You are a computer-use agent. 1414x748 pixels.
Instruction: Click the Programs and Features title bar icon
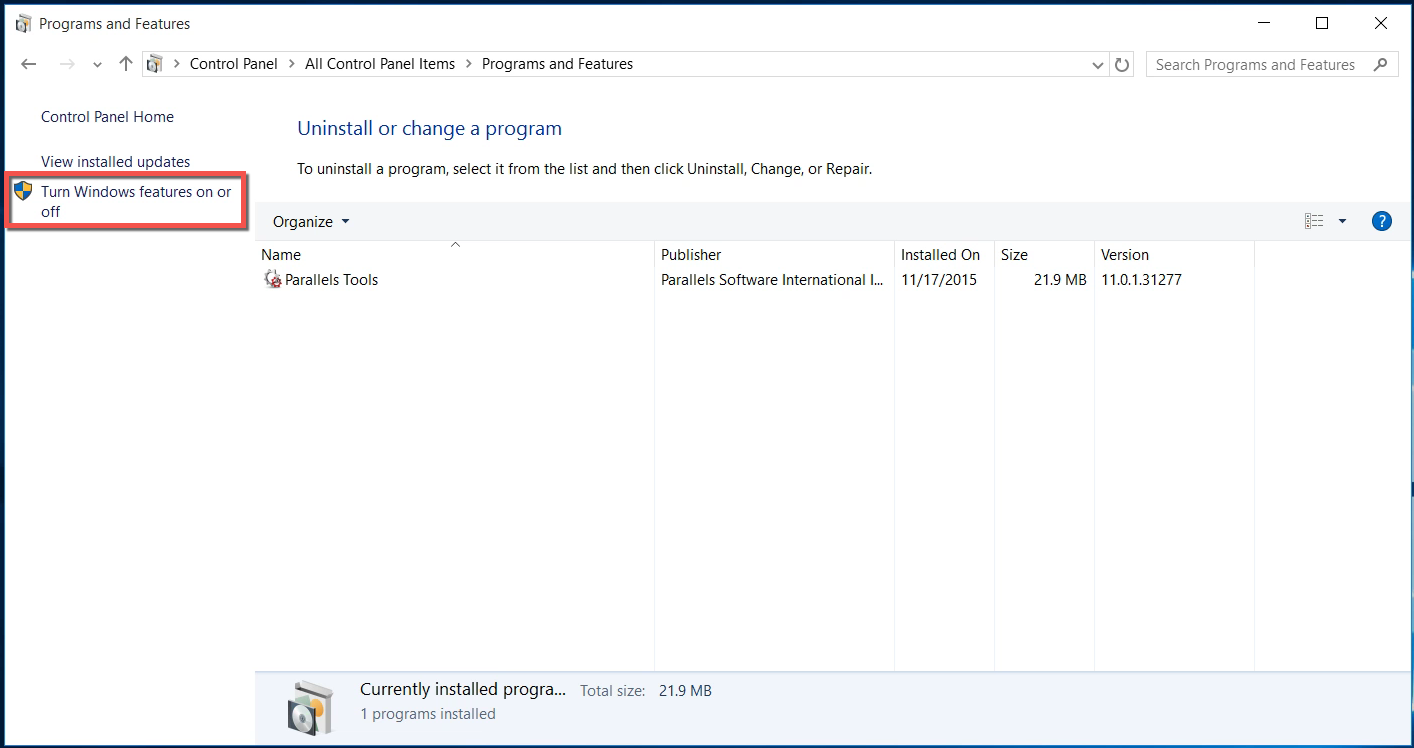pos(24,23)
